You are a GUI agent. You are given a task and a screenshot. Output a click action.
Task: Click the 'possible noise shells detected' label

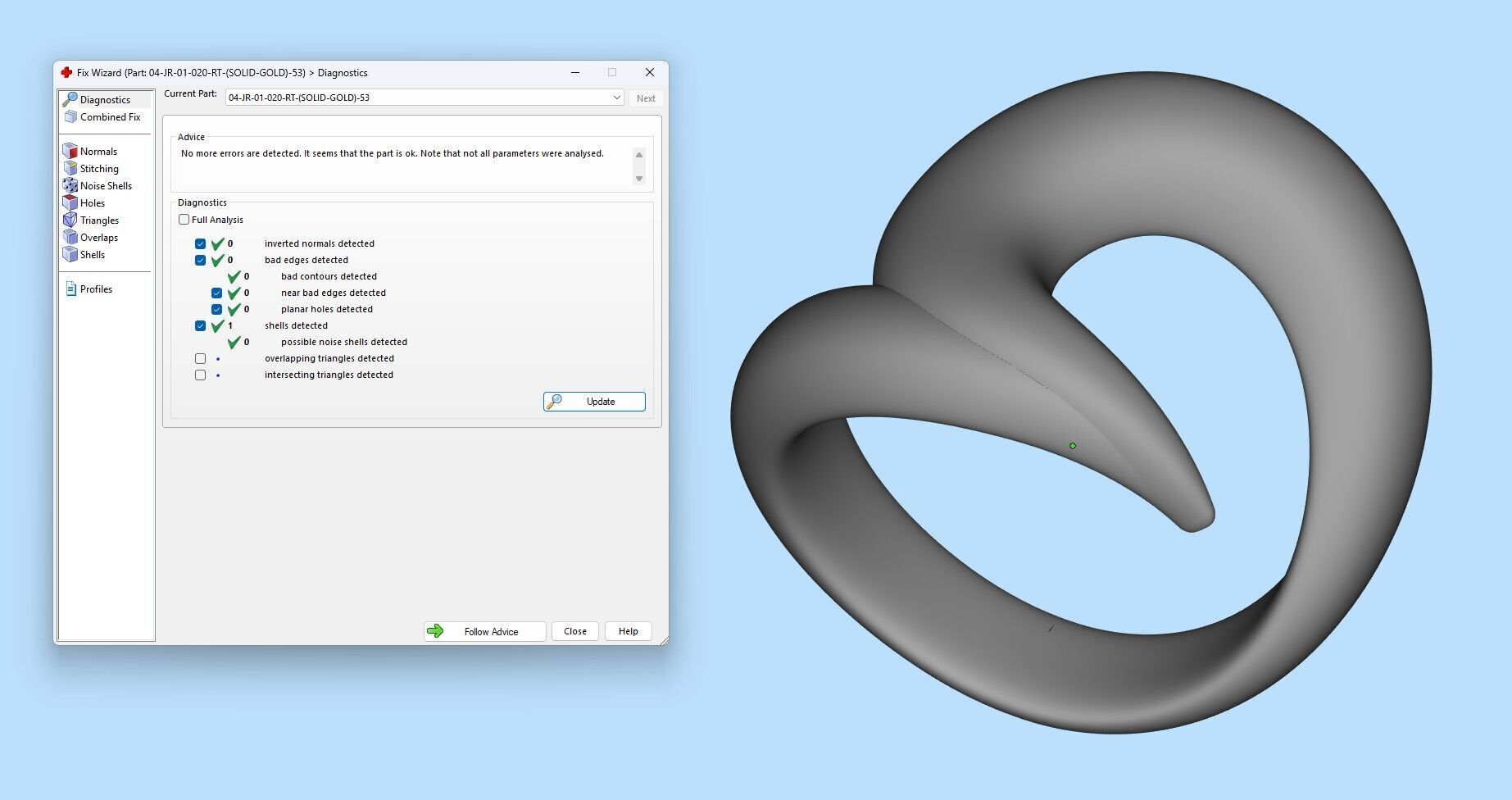(x=344, y=342)
